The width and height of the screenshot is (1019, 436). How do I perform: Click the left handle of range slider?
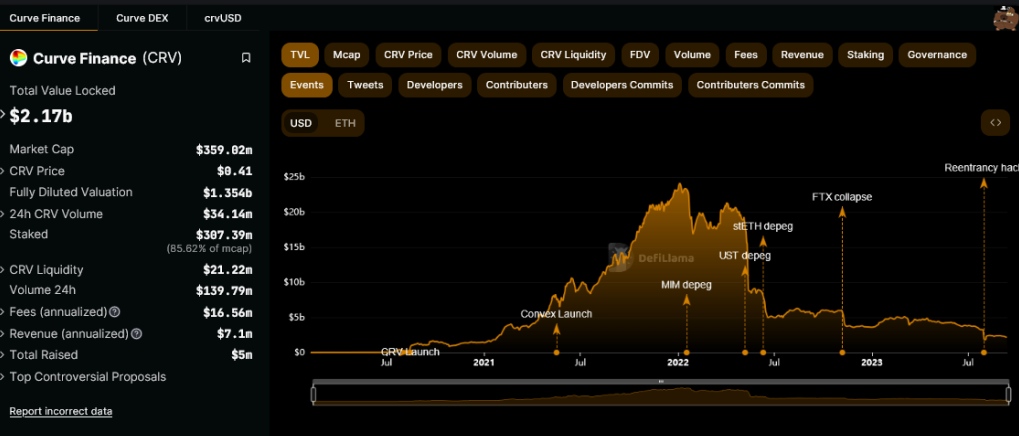[x=313, y=394]
